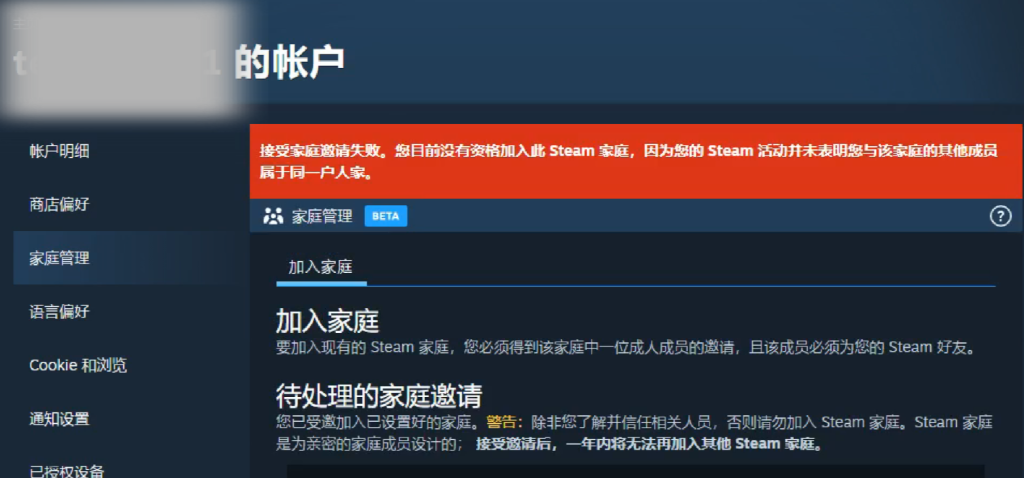Go to 商店偏好 settings
This screenshot has width=1024, height=478.
coord(59,205)
